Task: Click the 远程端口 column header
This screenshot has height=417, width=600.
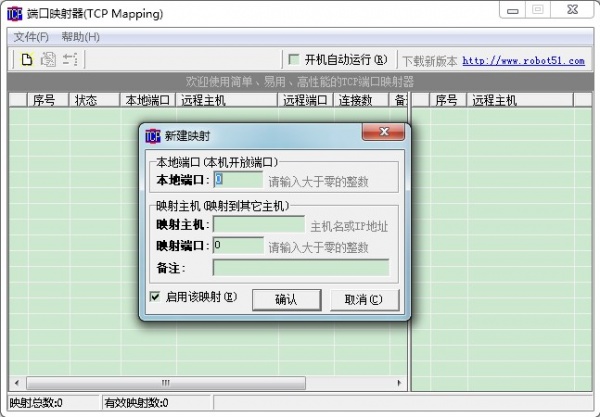Action: (x=305, y=100)
